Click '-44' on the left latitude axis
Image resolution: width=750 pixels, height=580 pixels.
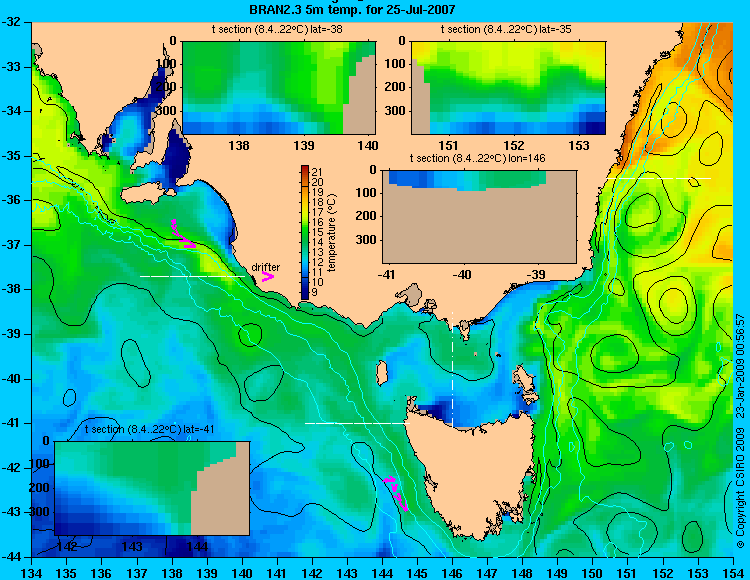[12, 557]
